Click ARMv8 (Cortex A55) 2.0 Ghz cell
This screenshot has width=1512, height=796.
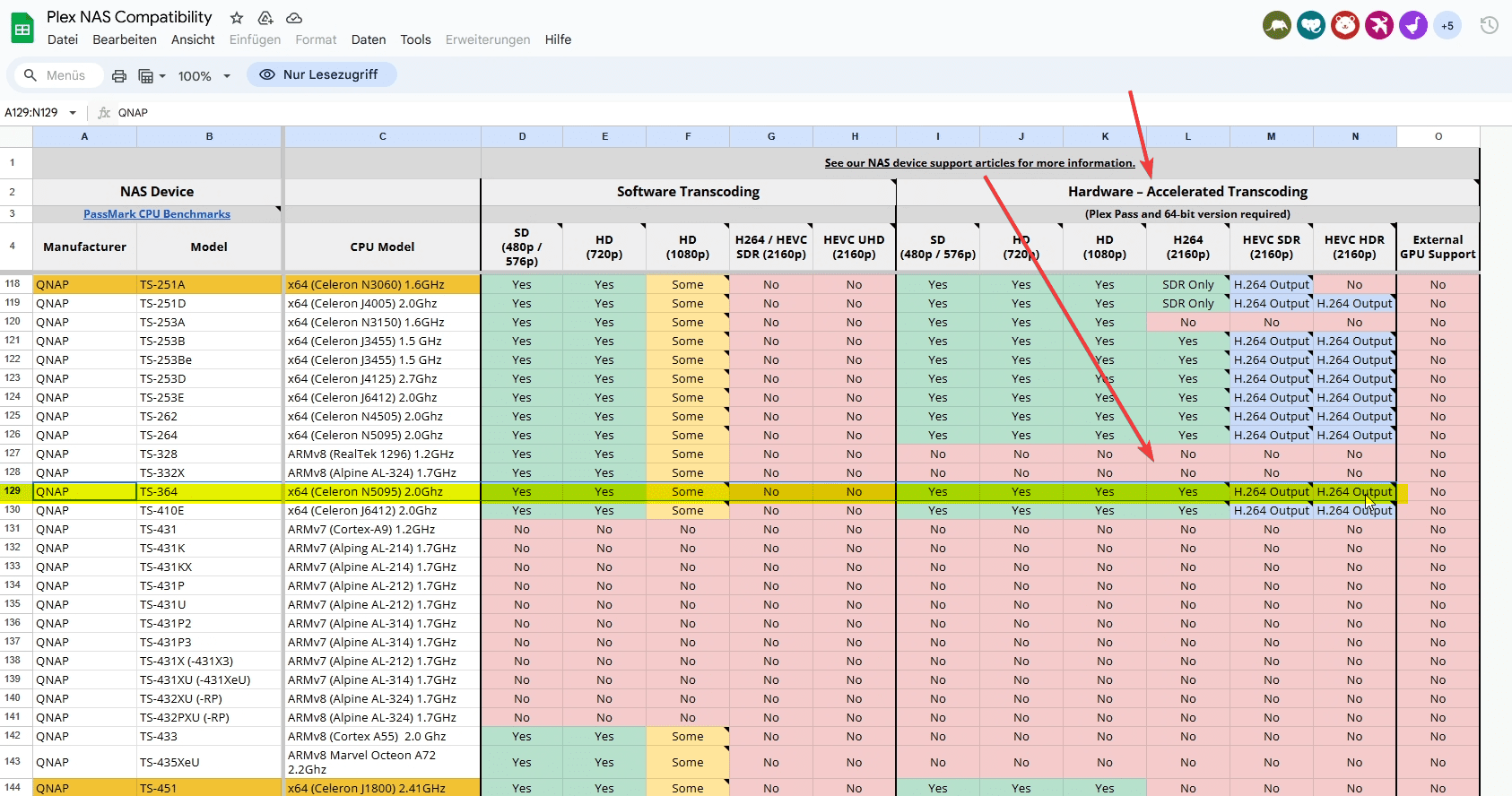382,737
